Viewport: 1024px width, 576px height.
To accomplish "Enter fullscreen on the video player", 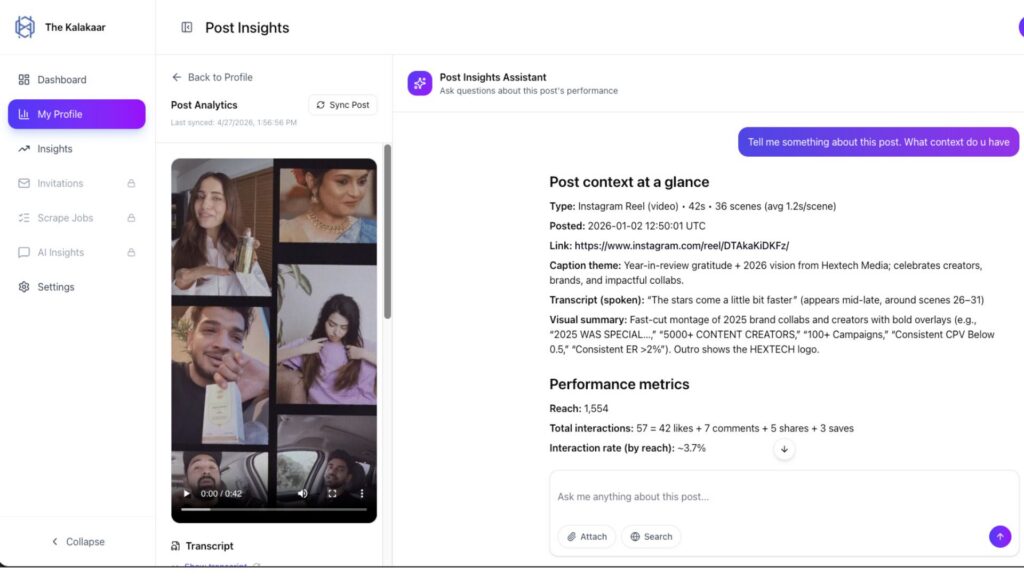I will click(332, 493).
